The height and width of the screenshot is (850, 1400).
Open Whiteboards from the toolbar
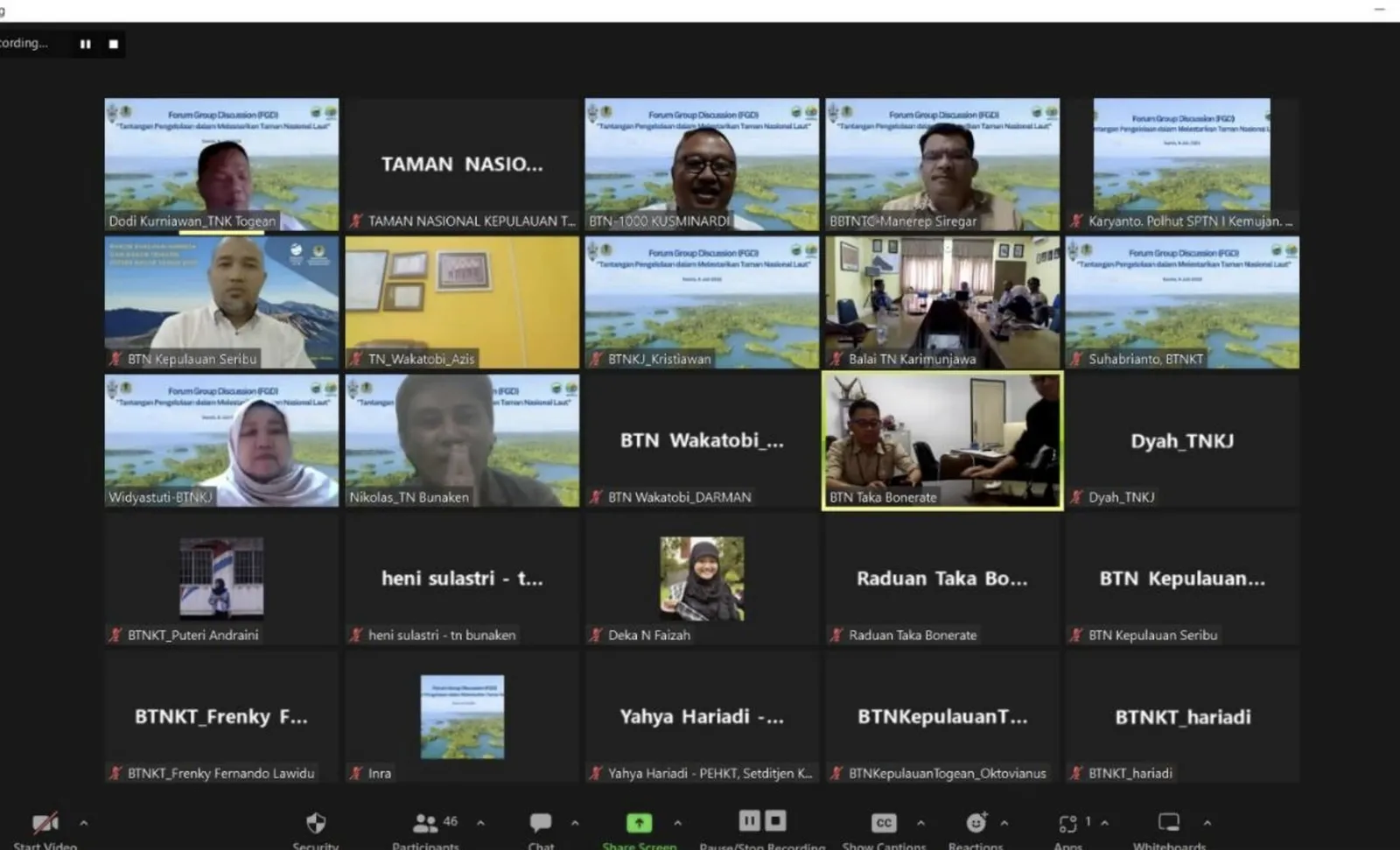pos(1169,824)
